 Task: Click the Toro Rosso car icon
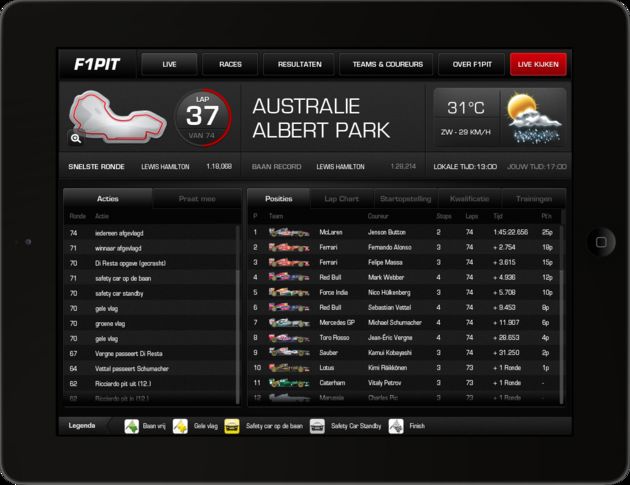click(289, 338)
